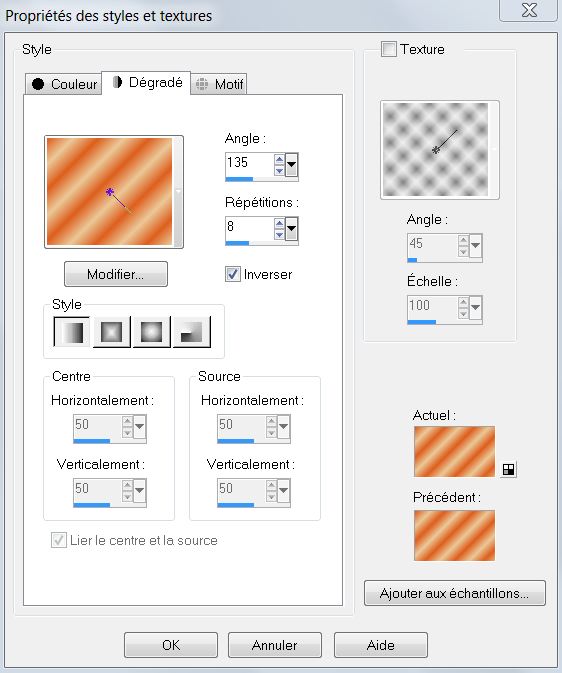
Task: Click Ajouter aux échantillons... button
Action: pyautogui.click(x=455, y=593)
